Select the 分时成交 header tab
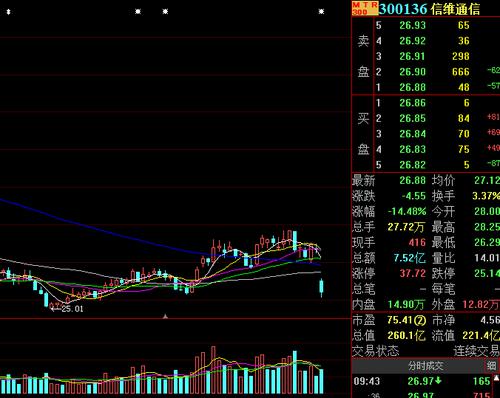This screenshot has width=500, height=398. pyautogui.click(x=426, y=366)
